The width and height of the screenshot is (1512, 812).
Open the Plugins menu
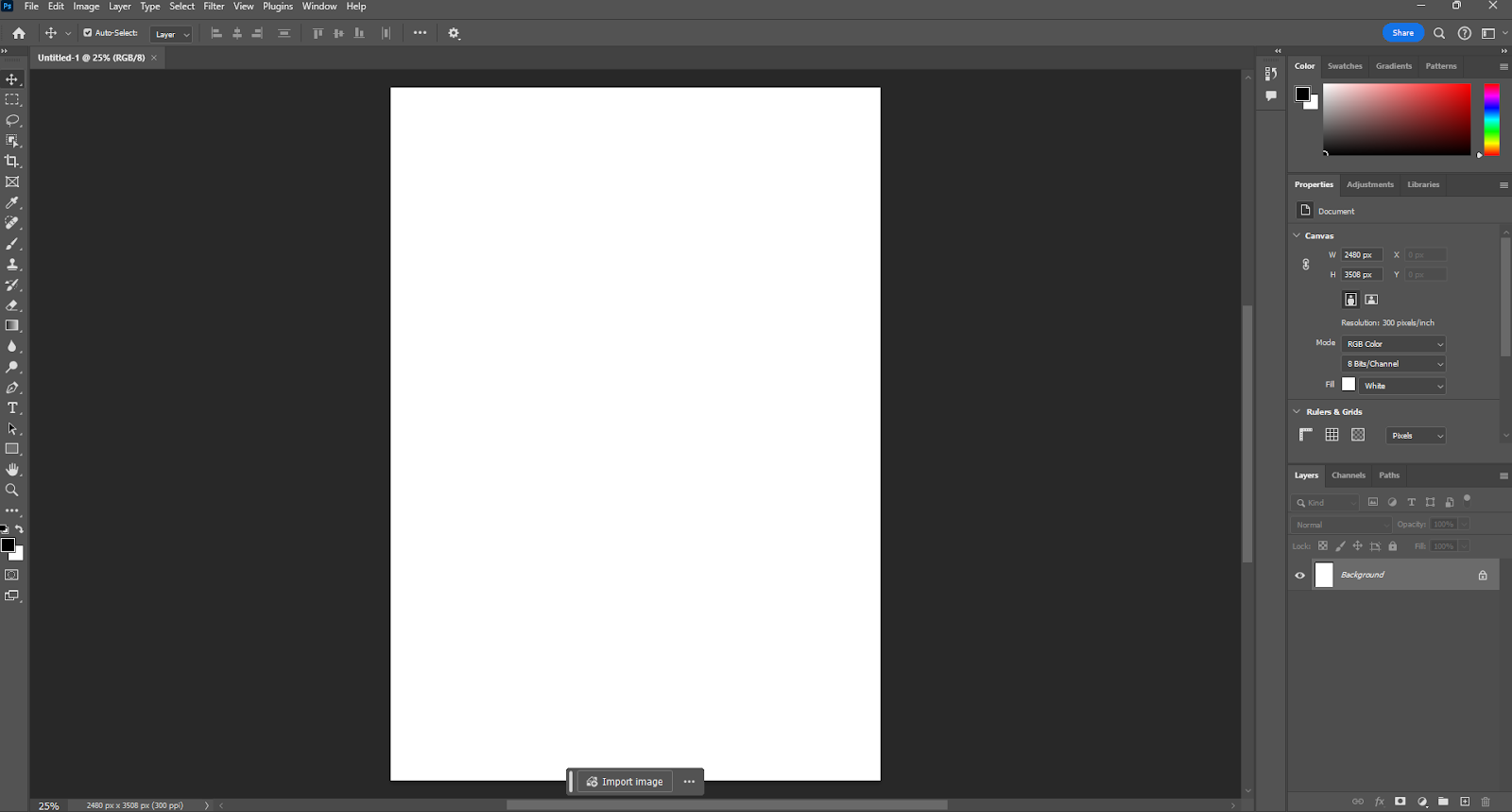point(278,7)
